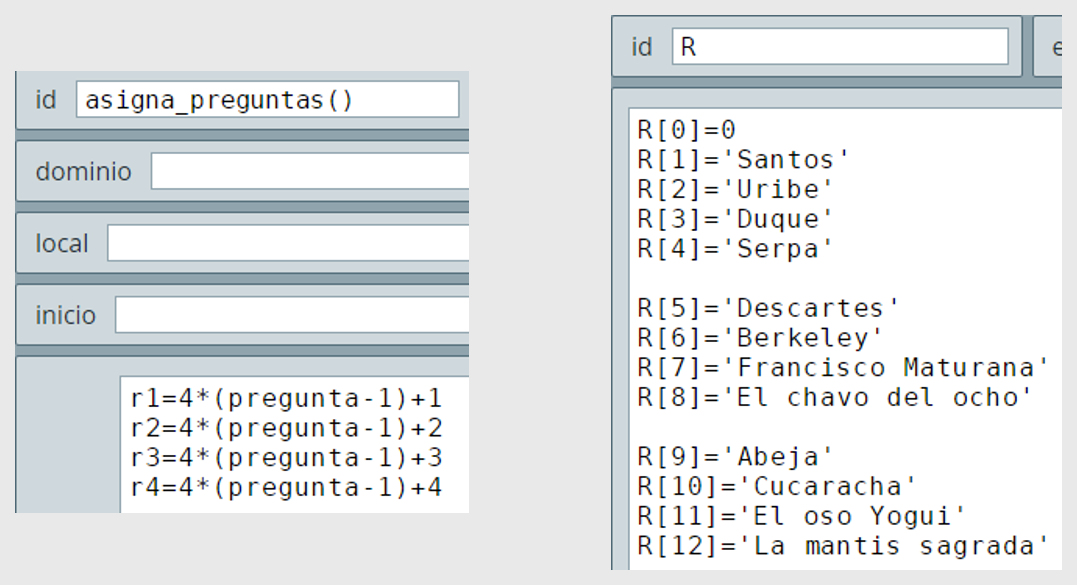The image size is (1077, 585).
Task: Click the id field containing R
Action: (840, 47)
